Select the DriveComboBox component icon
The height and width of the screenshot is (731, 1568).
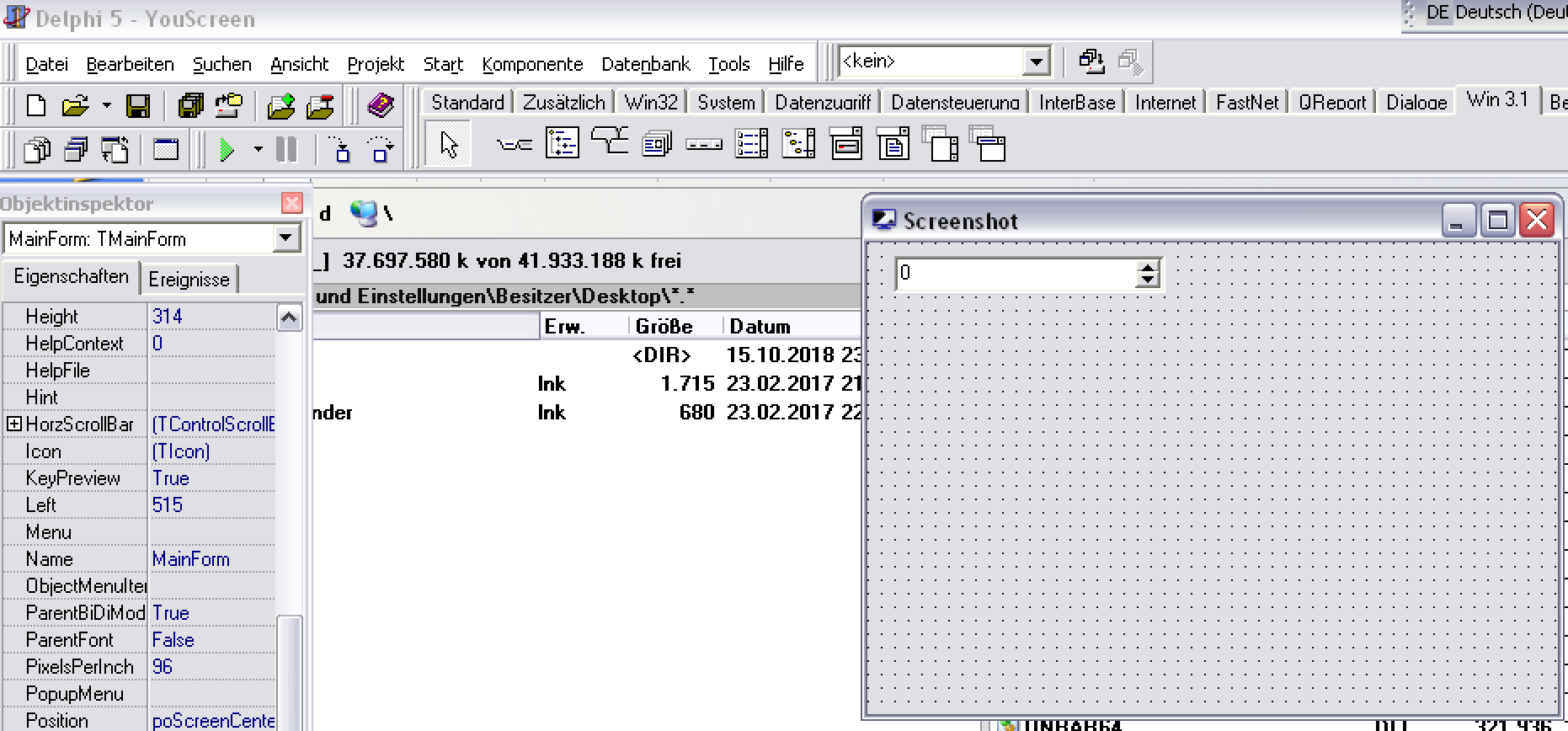coord(846,144)
